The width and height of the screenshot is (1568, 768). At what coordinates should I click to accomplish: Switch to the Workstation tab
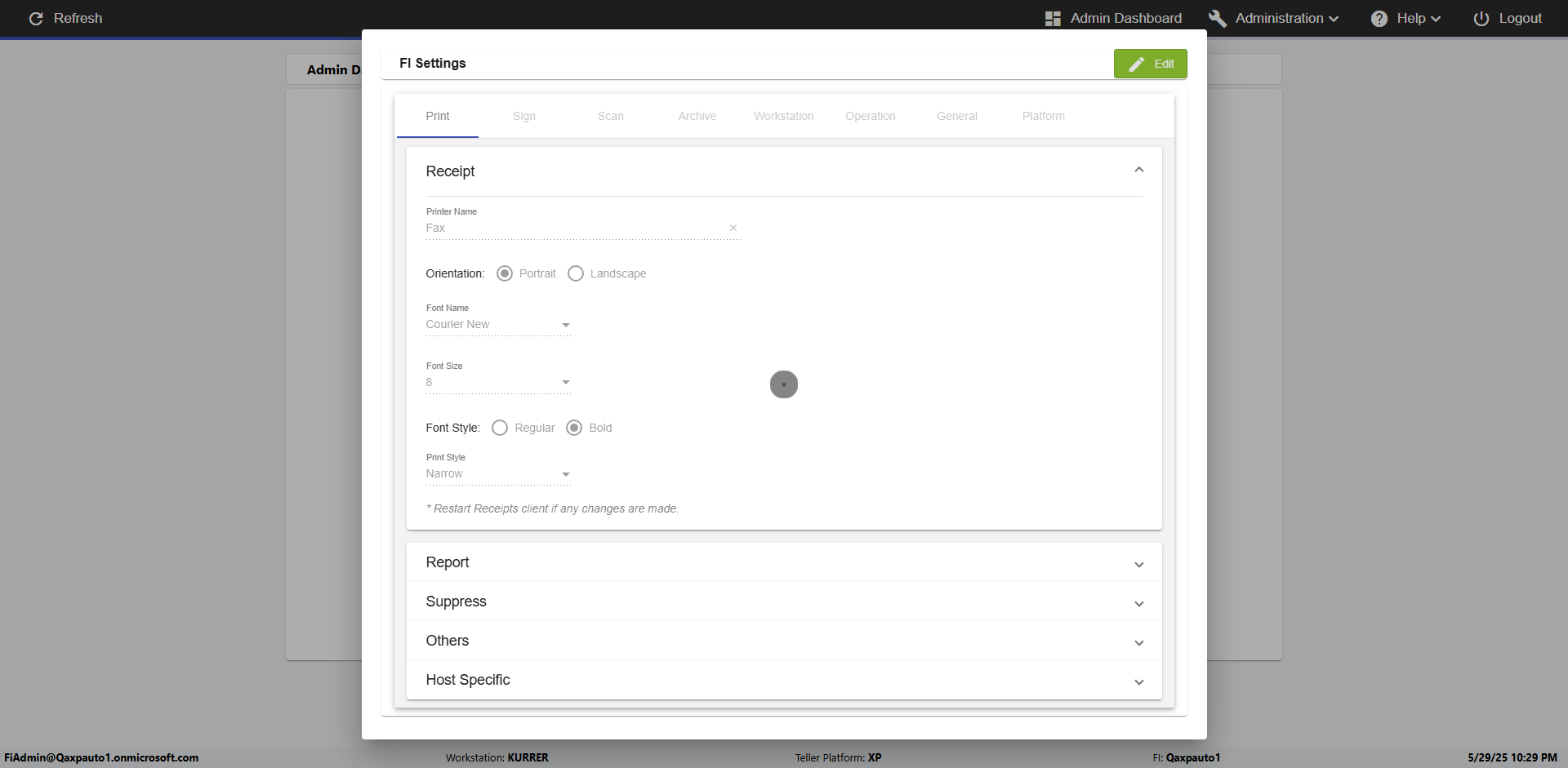click(x=784, y=116)
